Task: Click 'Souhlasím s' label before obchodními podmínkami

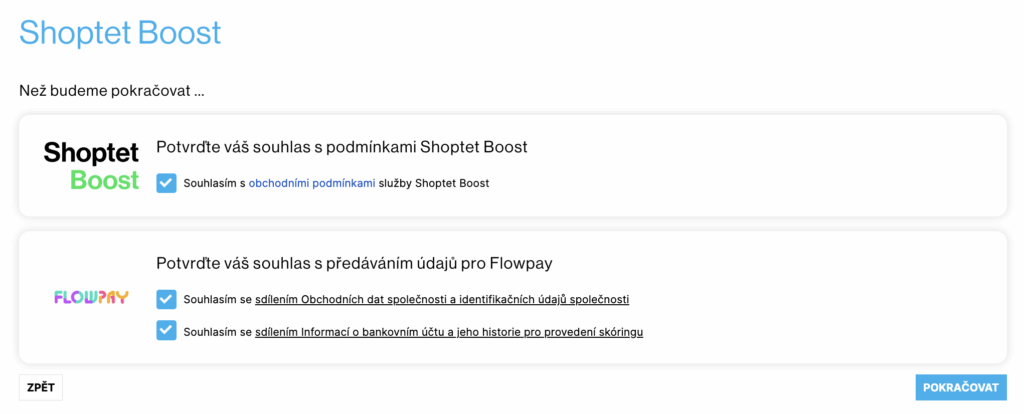Action: pos(214,183)
